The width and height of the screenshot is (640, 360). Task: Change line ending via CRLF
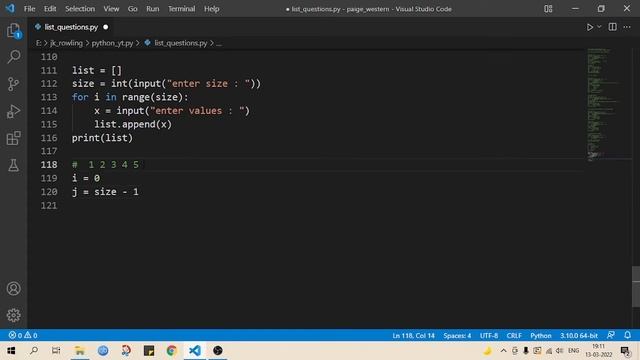514,336
